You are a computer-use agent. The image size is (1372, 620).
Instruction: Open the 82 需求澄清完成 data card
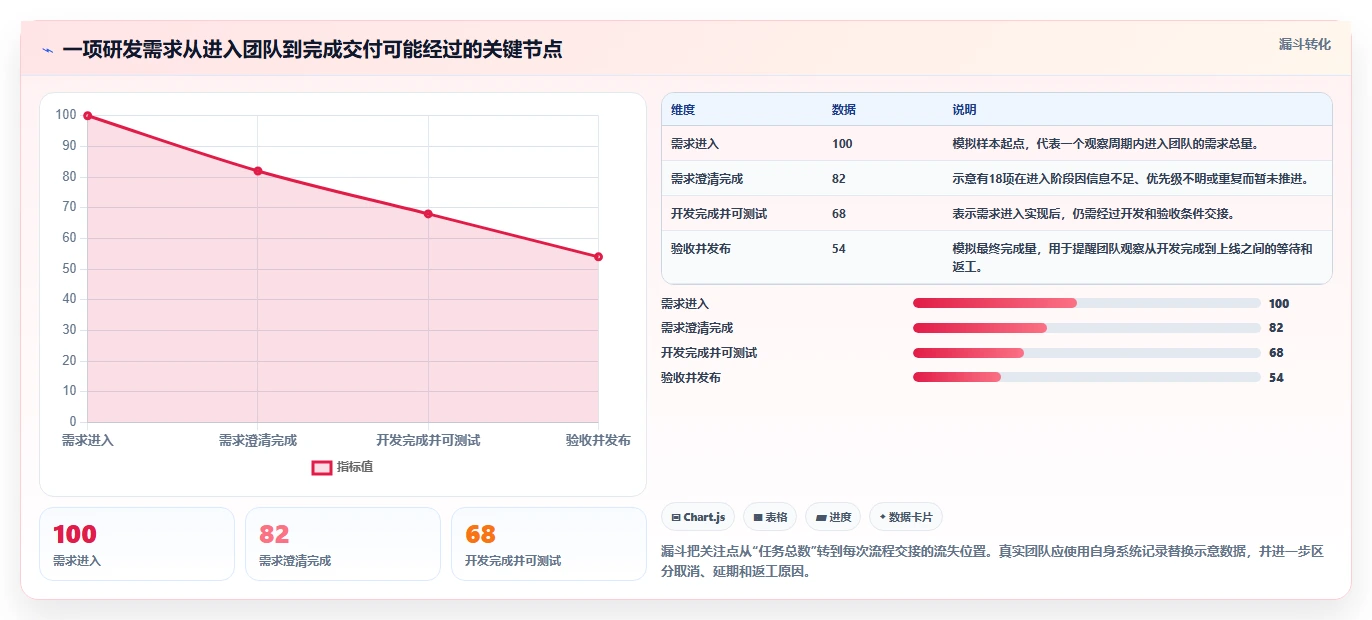343,544
